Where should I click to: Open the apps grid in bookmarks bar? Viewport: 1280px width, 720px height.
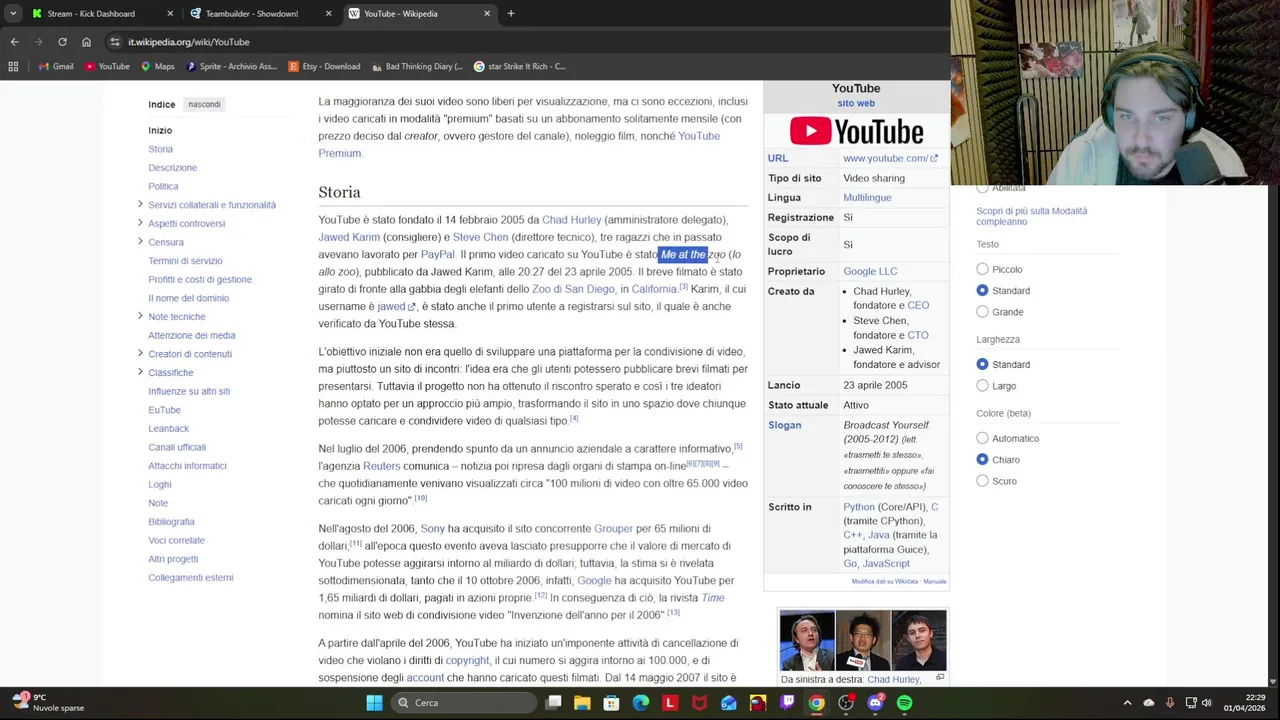(13, 67)
